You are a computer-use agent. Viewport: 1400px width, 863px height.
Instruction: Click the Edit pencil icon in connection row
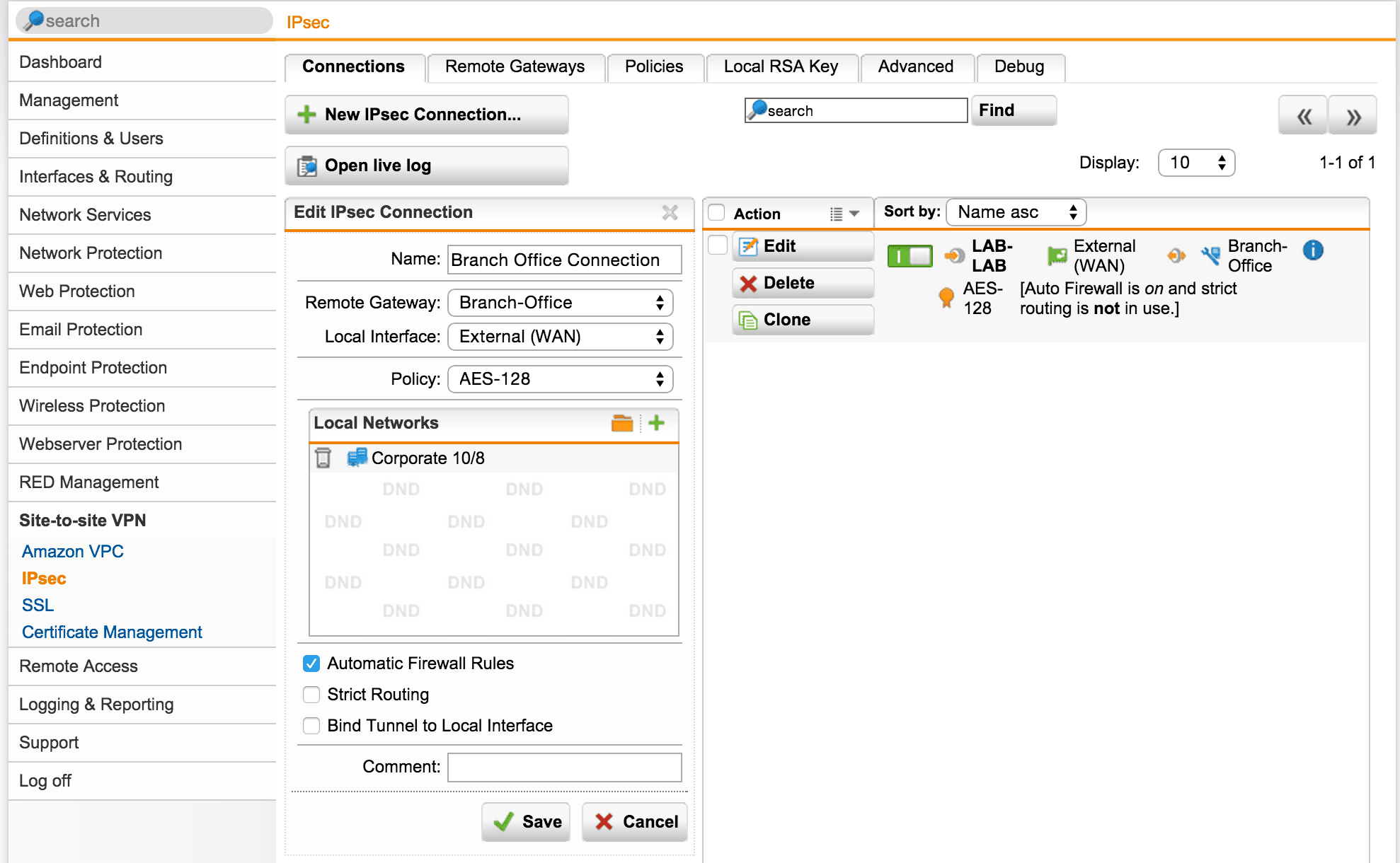[748, 246]
